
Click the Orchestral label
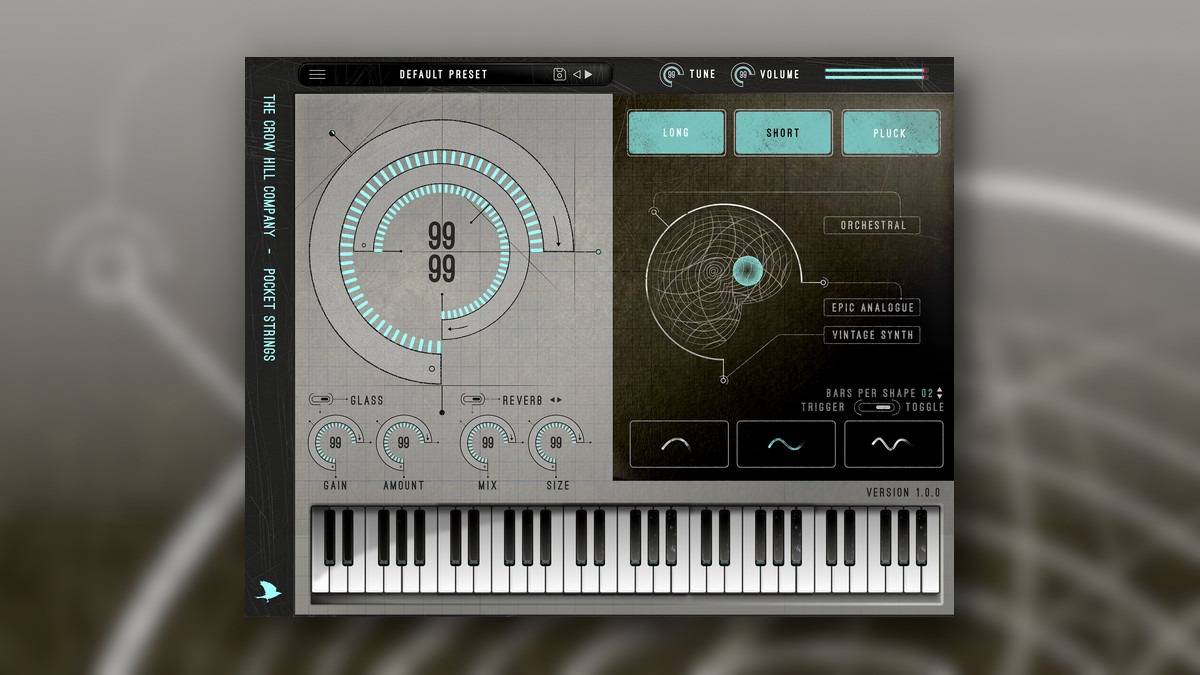pos(872,225)
